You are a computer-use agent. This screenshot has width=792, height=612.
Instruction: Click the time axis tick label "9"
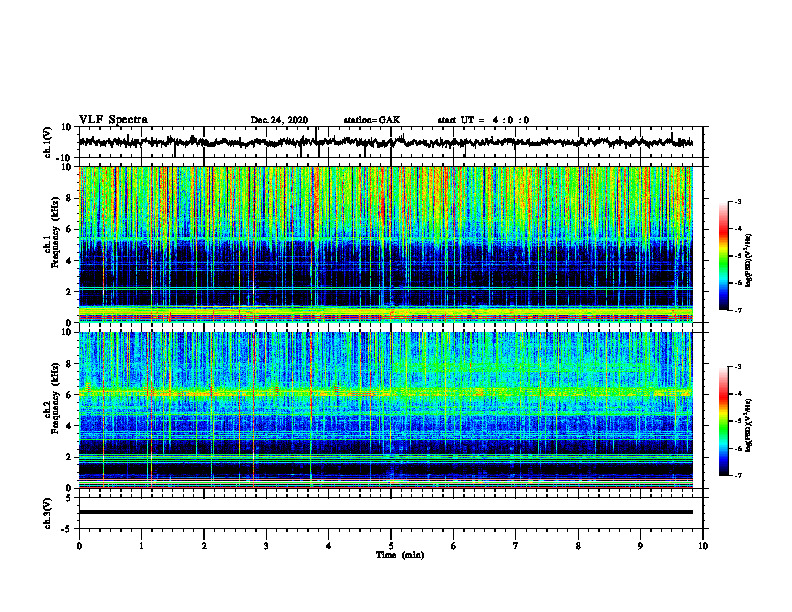(x=640, y=546)
